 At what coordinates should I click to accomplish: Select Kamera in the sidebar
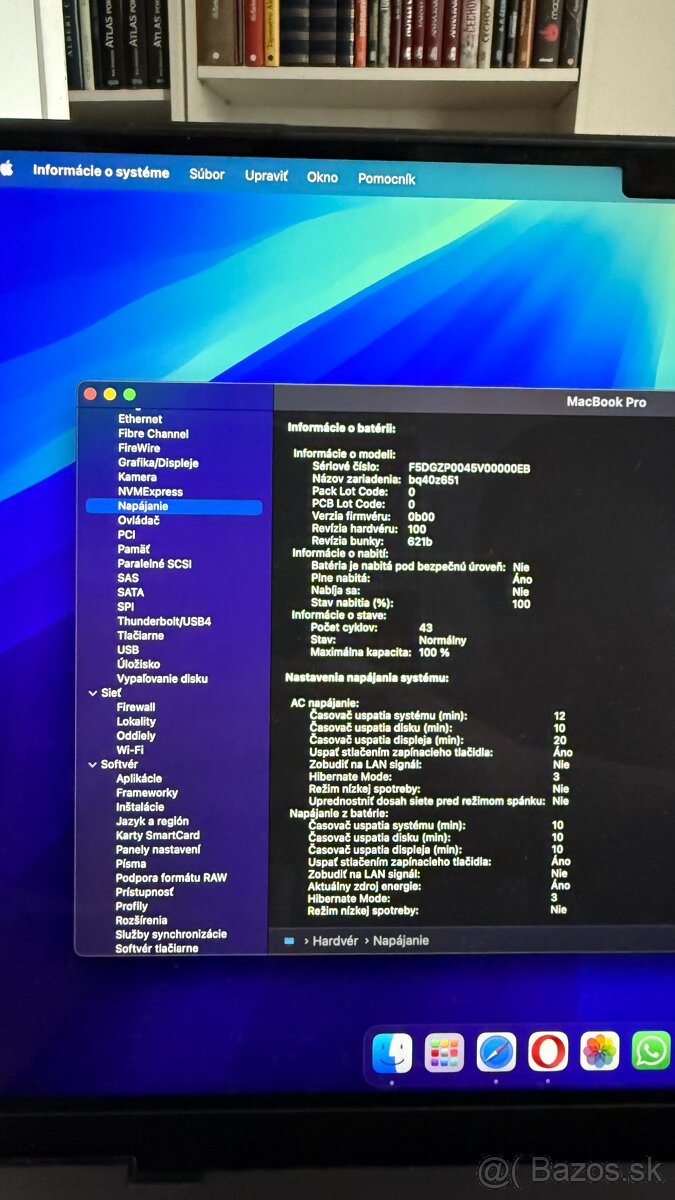tap(137, 477)
